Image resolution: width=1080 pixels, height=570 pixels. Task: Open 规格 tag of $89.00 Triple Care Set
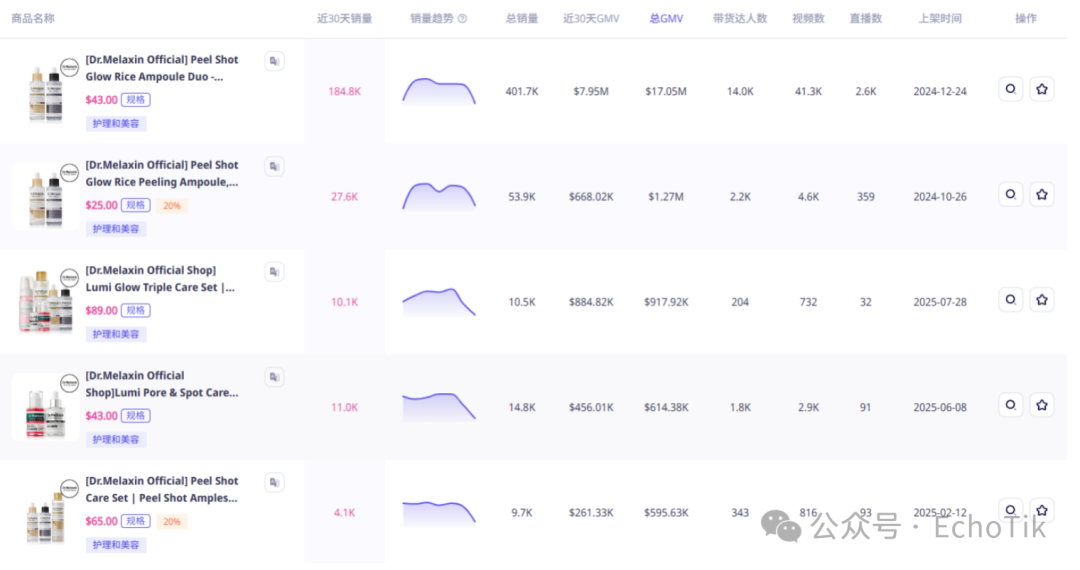(x=136, y=310)
